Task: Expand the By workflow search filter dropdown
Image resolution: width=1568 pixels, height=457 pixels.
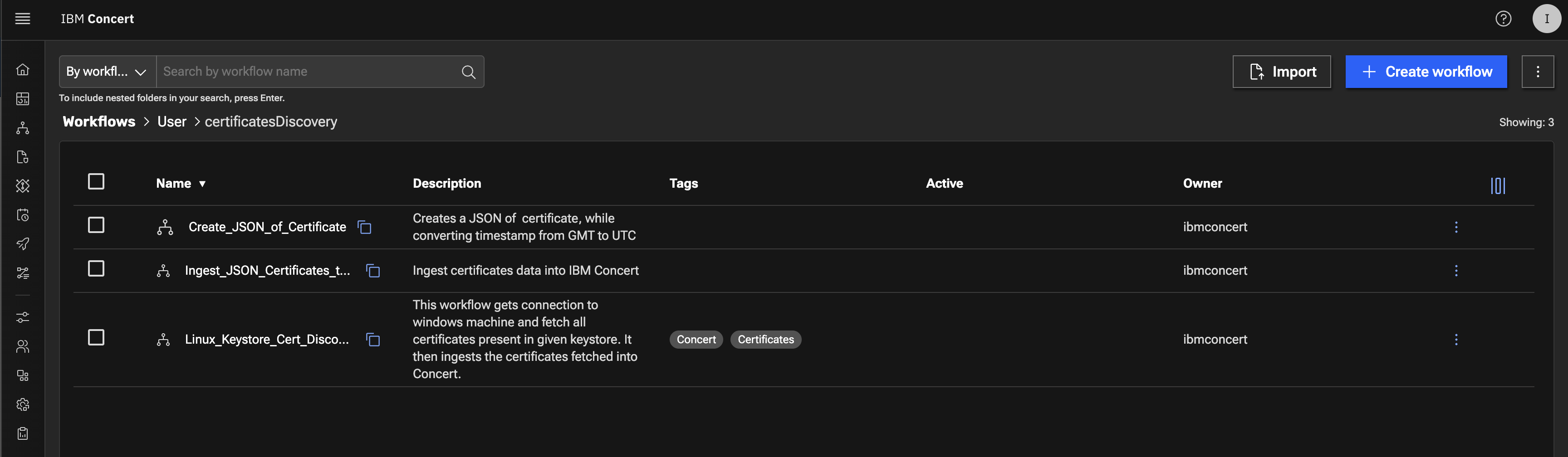Action: tap(107, 72)
